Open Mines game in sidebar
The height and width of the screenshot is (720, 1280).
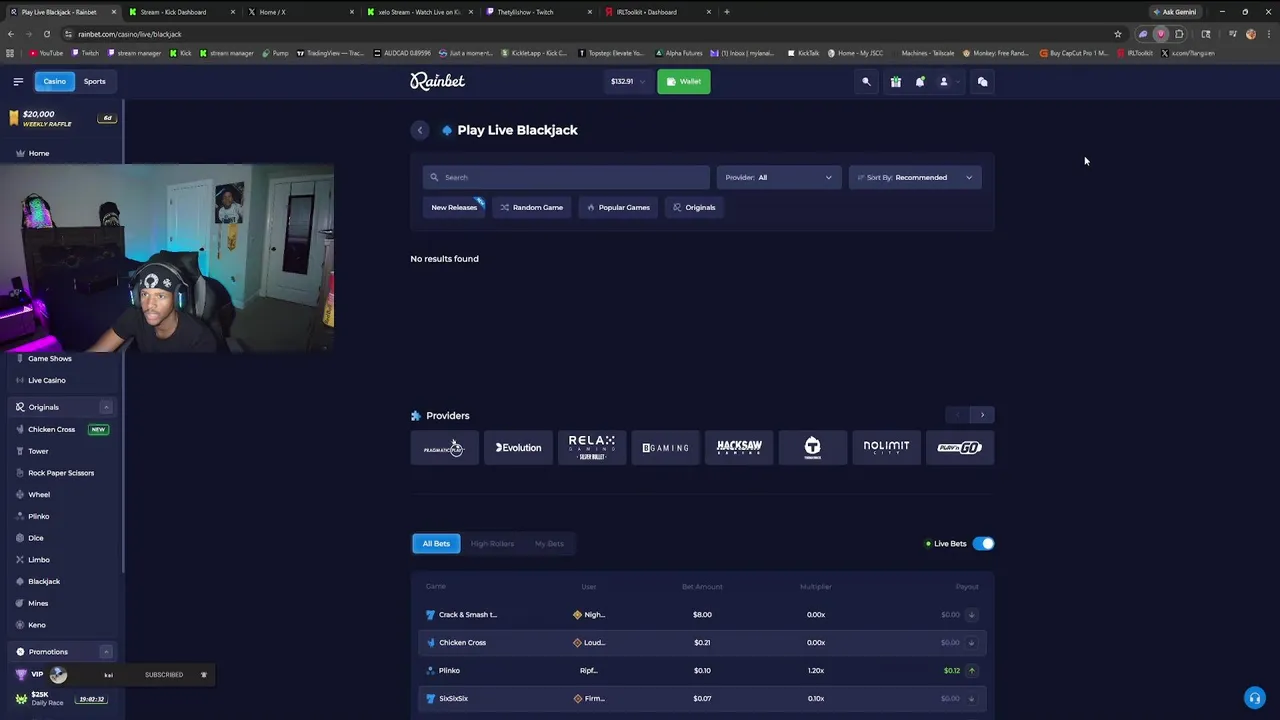(x=38, y=603)
